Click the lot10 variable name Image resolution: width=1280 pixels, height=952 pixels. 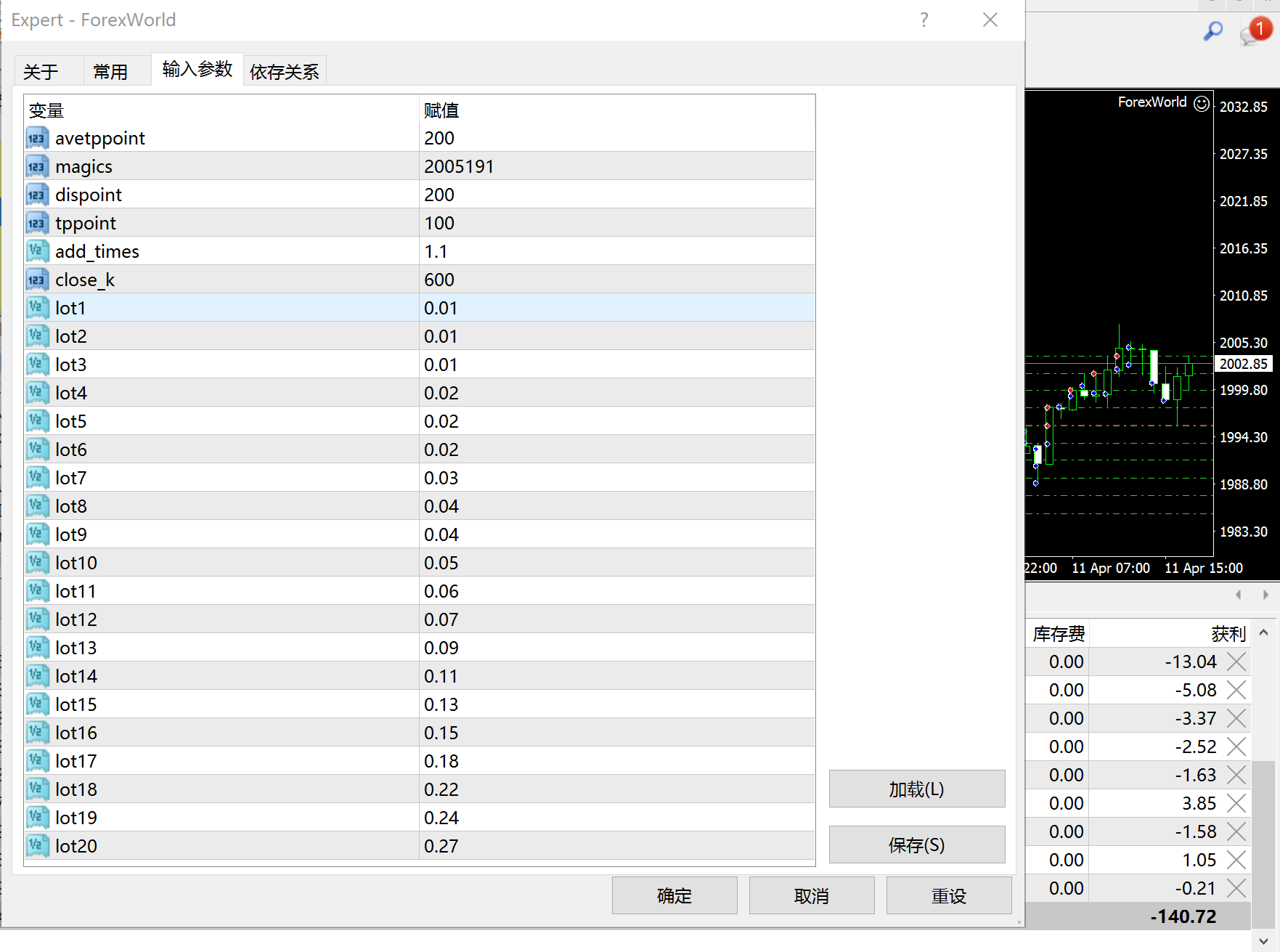tap(76, 563)
